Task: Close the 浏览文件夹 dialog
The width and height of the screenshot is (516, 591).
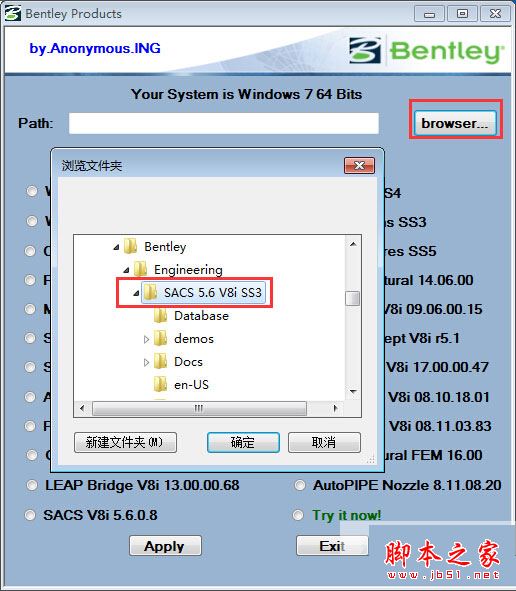Action: click(x=359, y=165)
